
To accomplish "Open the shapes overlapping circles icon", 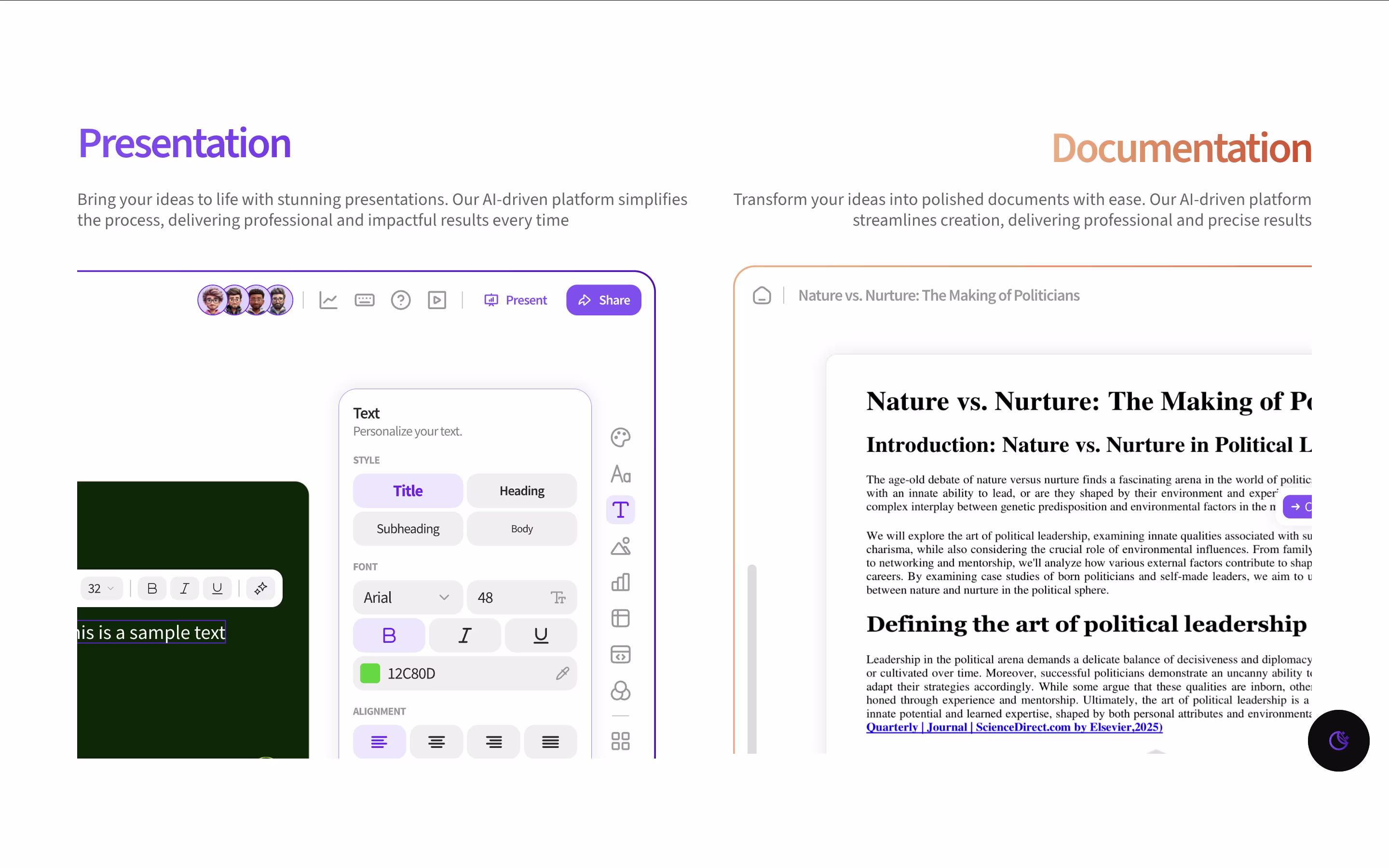I will pos(620,691).
